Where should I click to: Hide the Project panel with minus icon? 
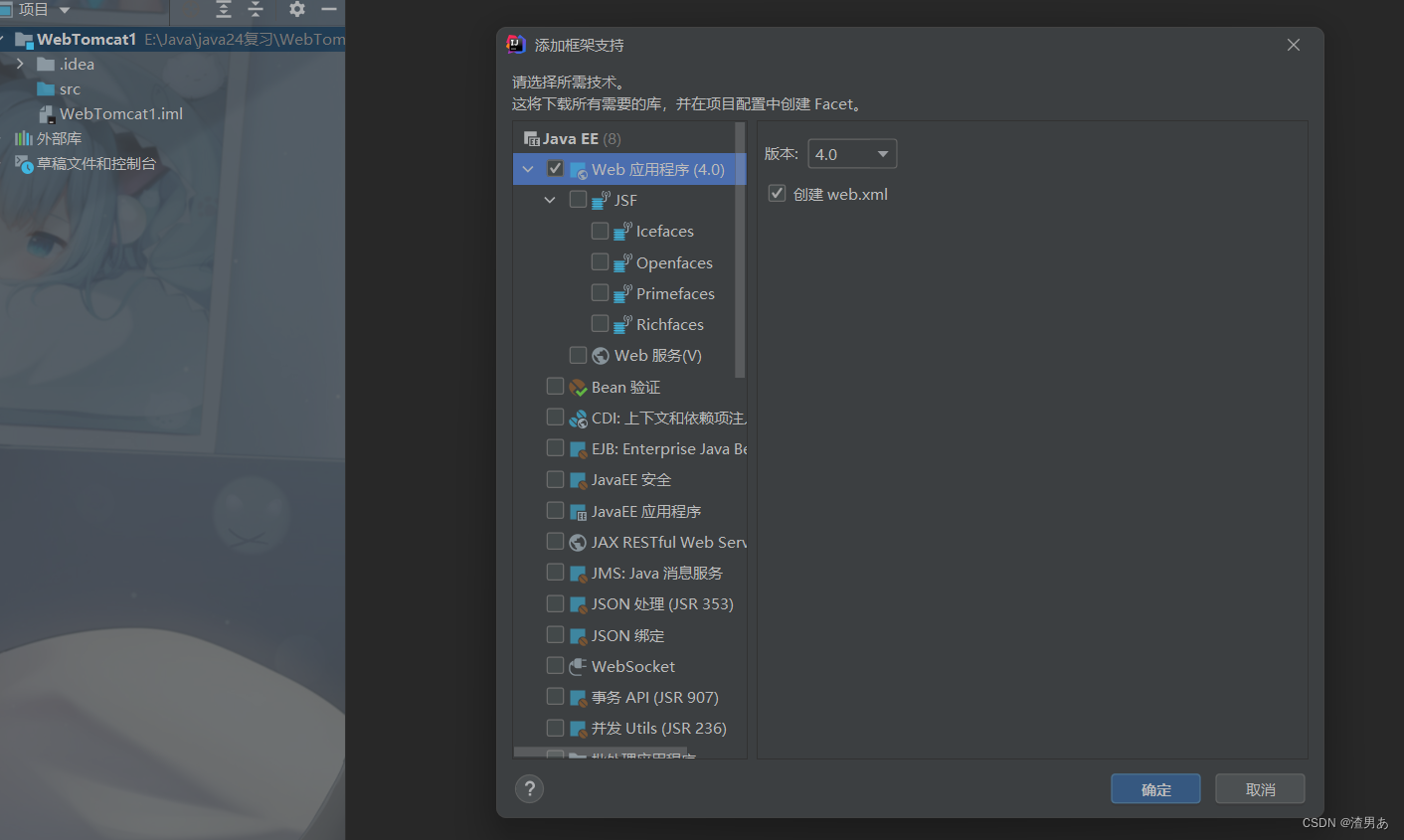[329, 9]
